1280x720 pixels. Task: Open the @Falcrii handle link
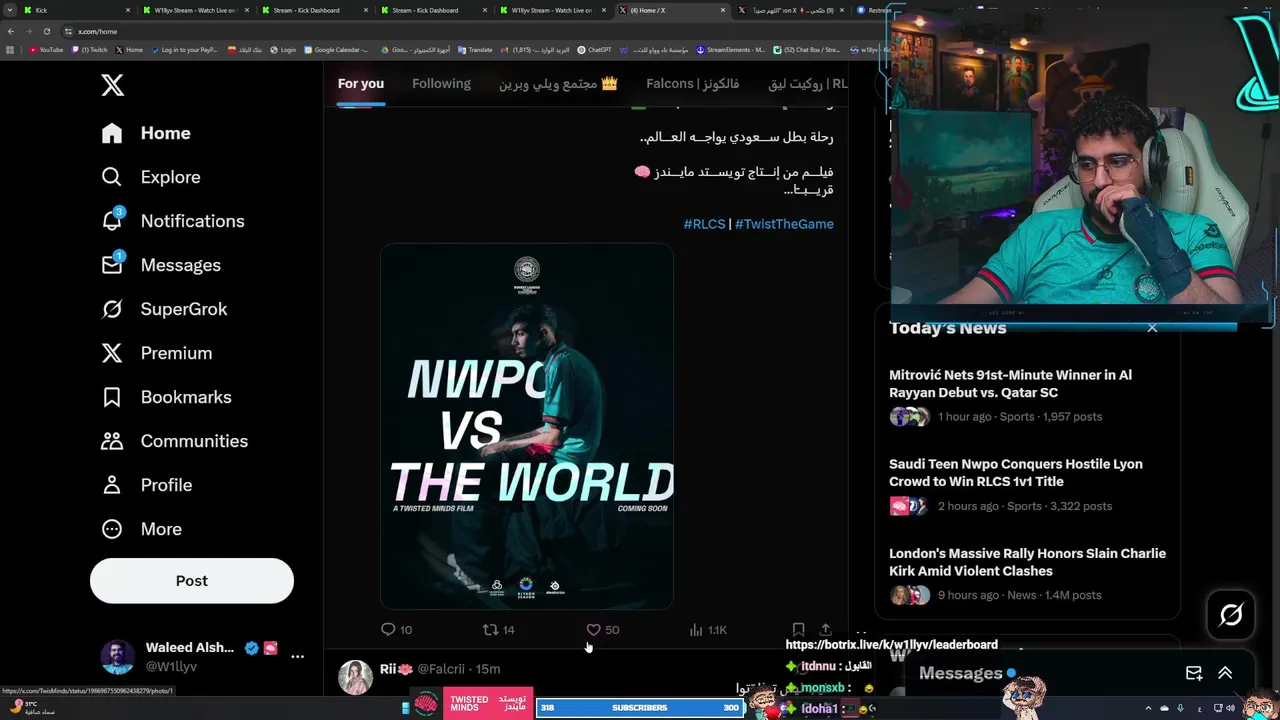441,669
